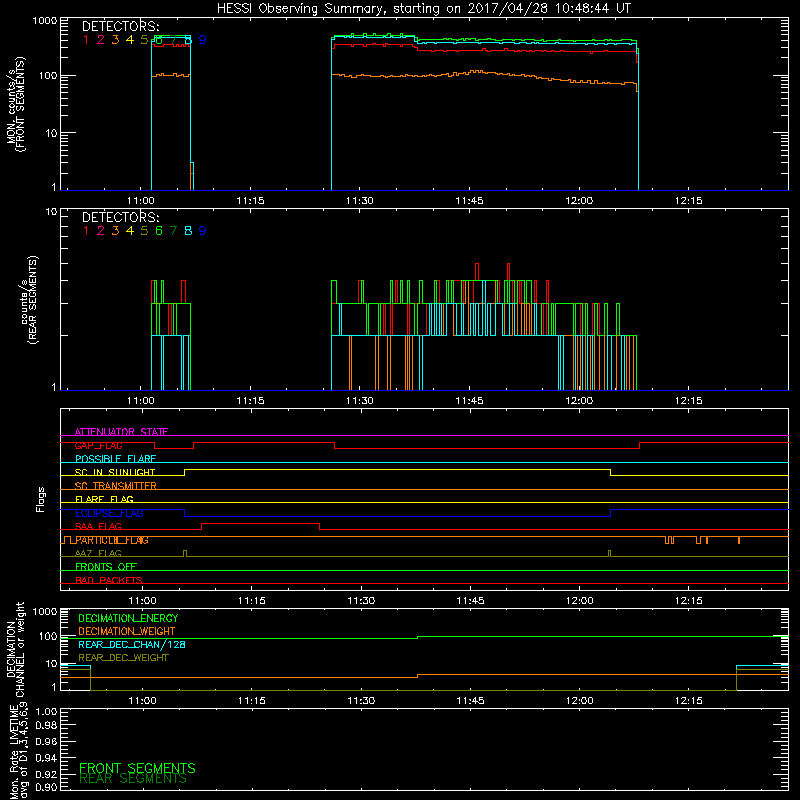The image size is (800, 800).
Task: Click the FRONTS_OFF flag label
Action: (x=106, y=567)
